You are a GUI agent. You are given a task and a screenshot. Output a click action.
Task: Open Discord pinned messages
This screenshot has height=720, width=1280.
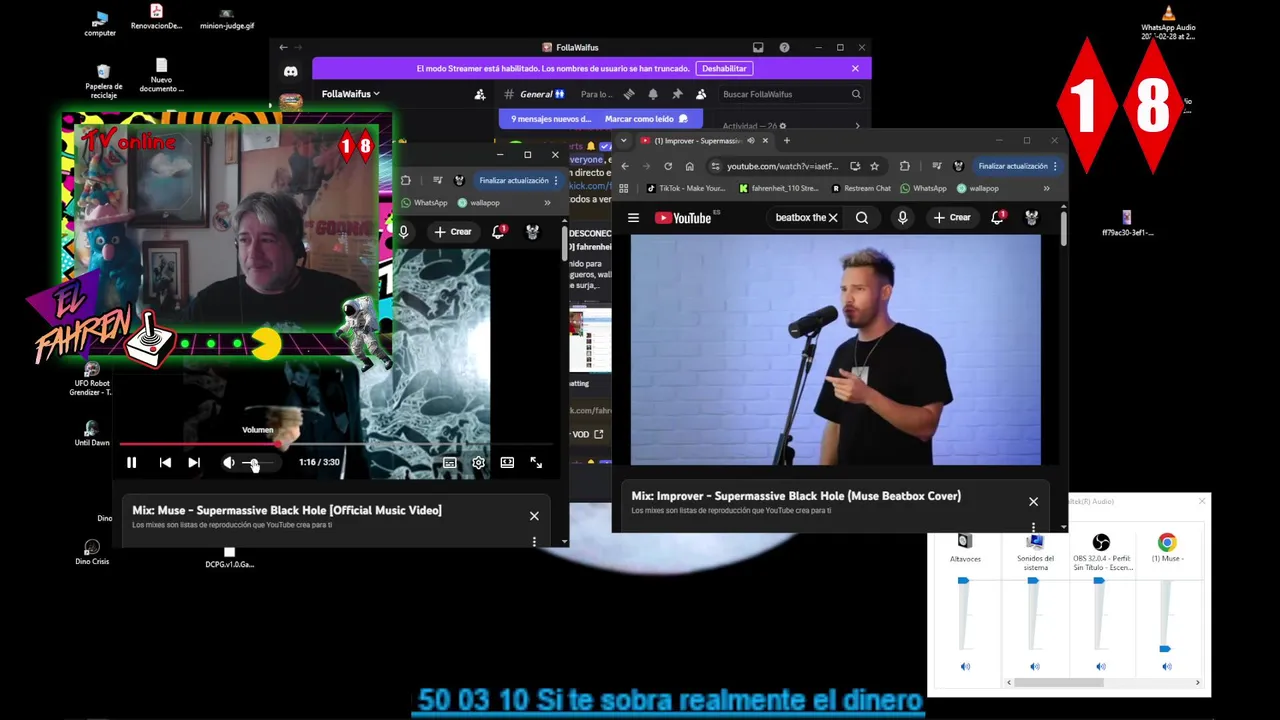677,94
